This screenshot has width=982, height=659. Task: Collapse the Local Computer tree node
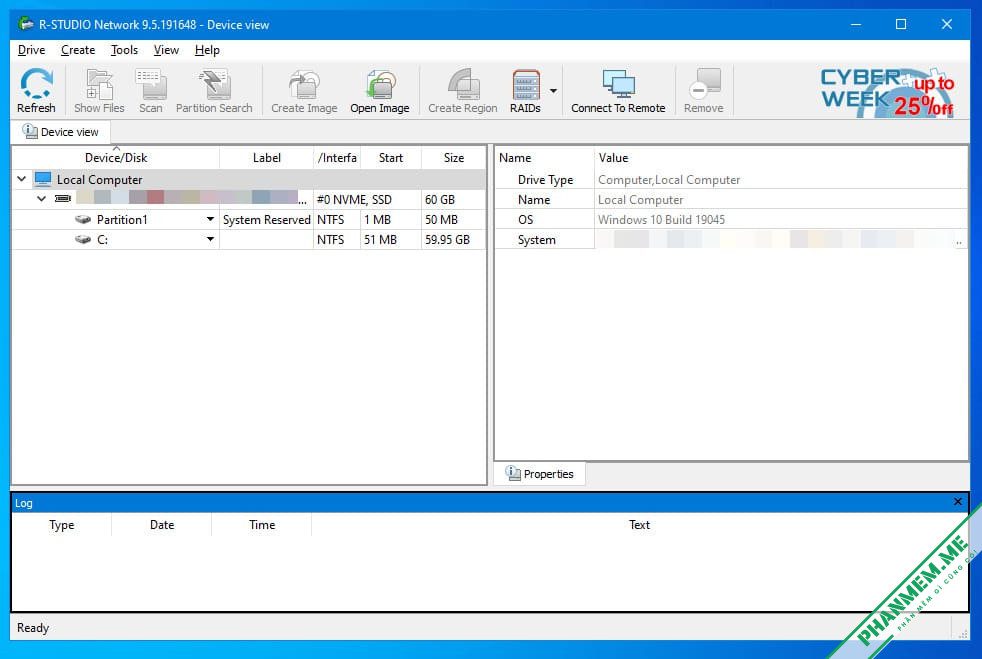pos(21,179)
